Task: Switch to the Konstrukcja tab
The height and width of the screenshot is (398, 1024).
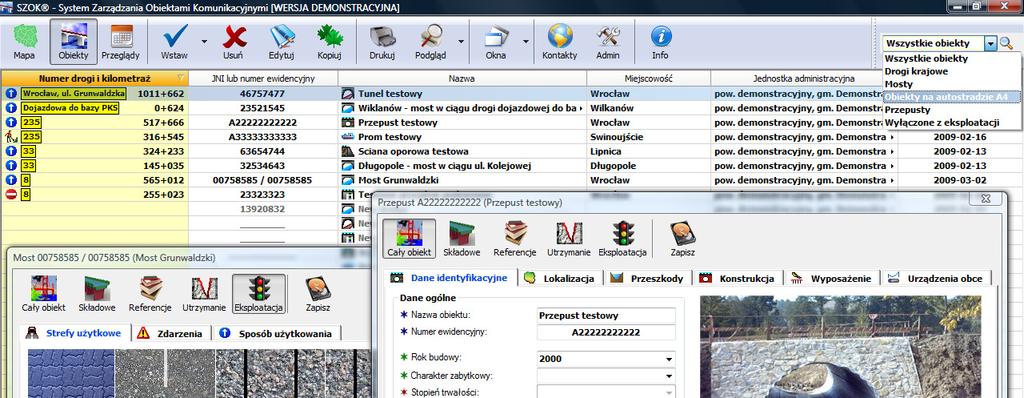Action: coord(737,278)
